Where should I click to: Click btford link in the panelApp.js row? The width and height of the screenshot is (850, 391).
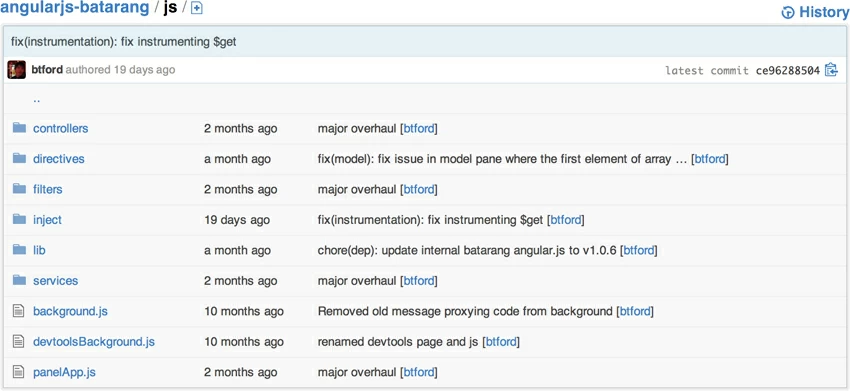[419, 373]
